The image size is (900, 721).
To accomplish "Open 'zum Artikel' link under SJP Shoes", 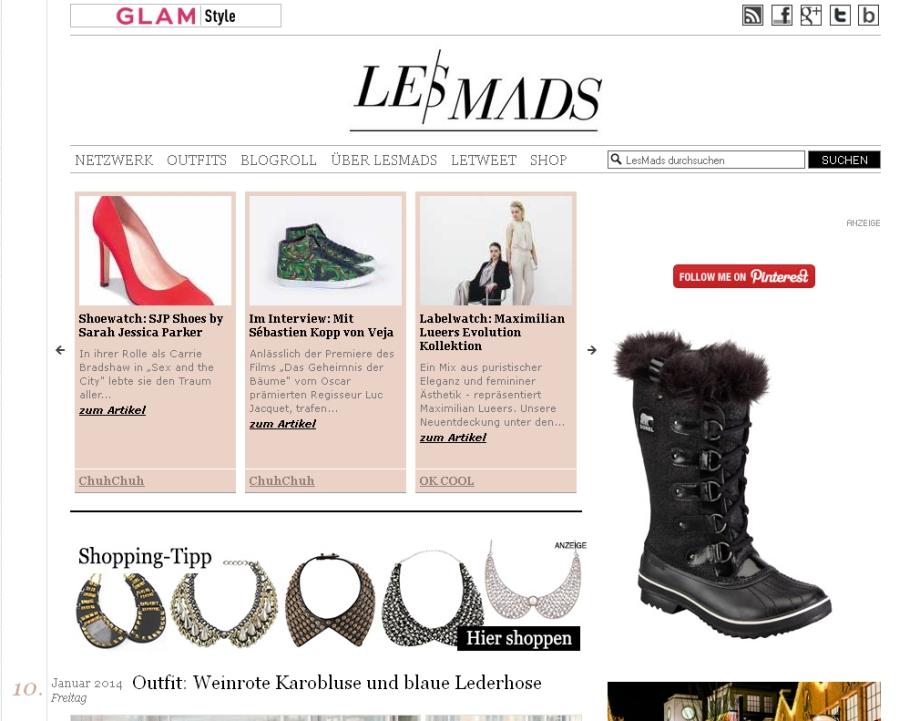I will pos(112,410).
